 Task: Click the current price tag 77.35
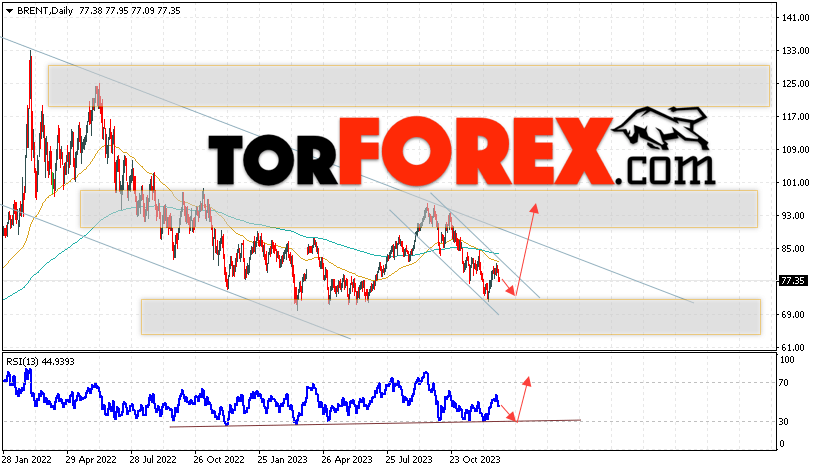pos(793,281)
